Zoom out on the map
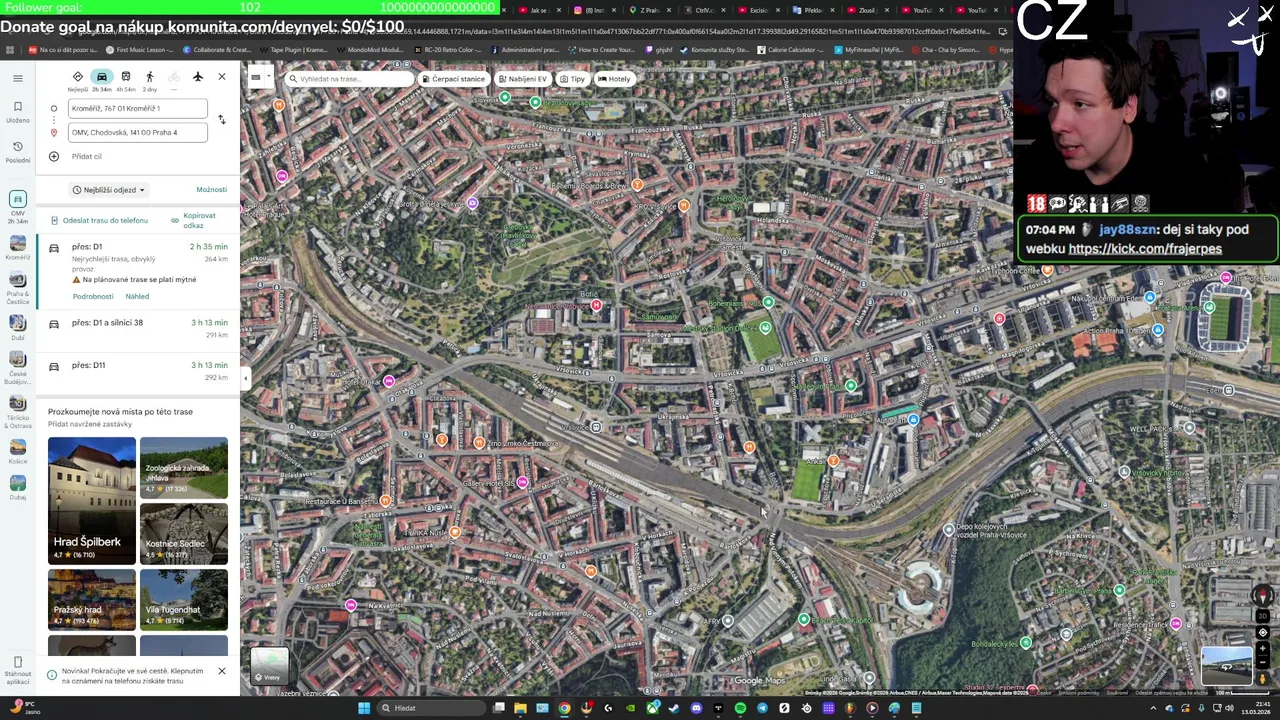1280x720 pixels. click(x=1263, y=662)
